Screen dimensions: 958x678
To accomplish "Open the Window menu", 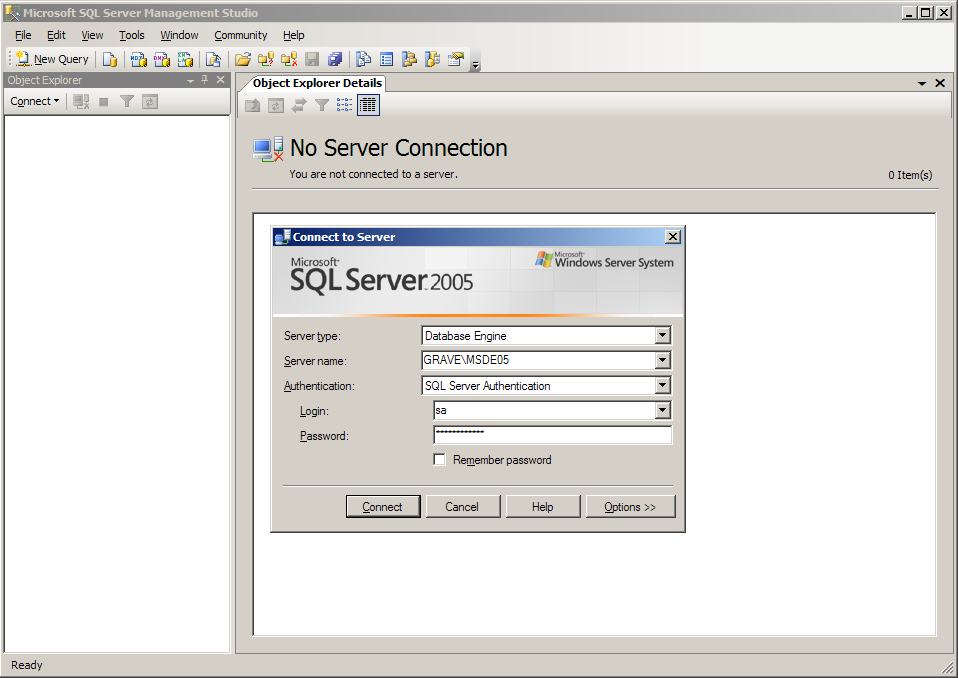I will (179, 35).
